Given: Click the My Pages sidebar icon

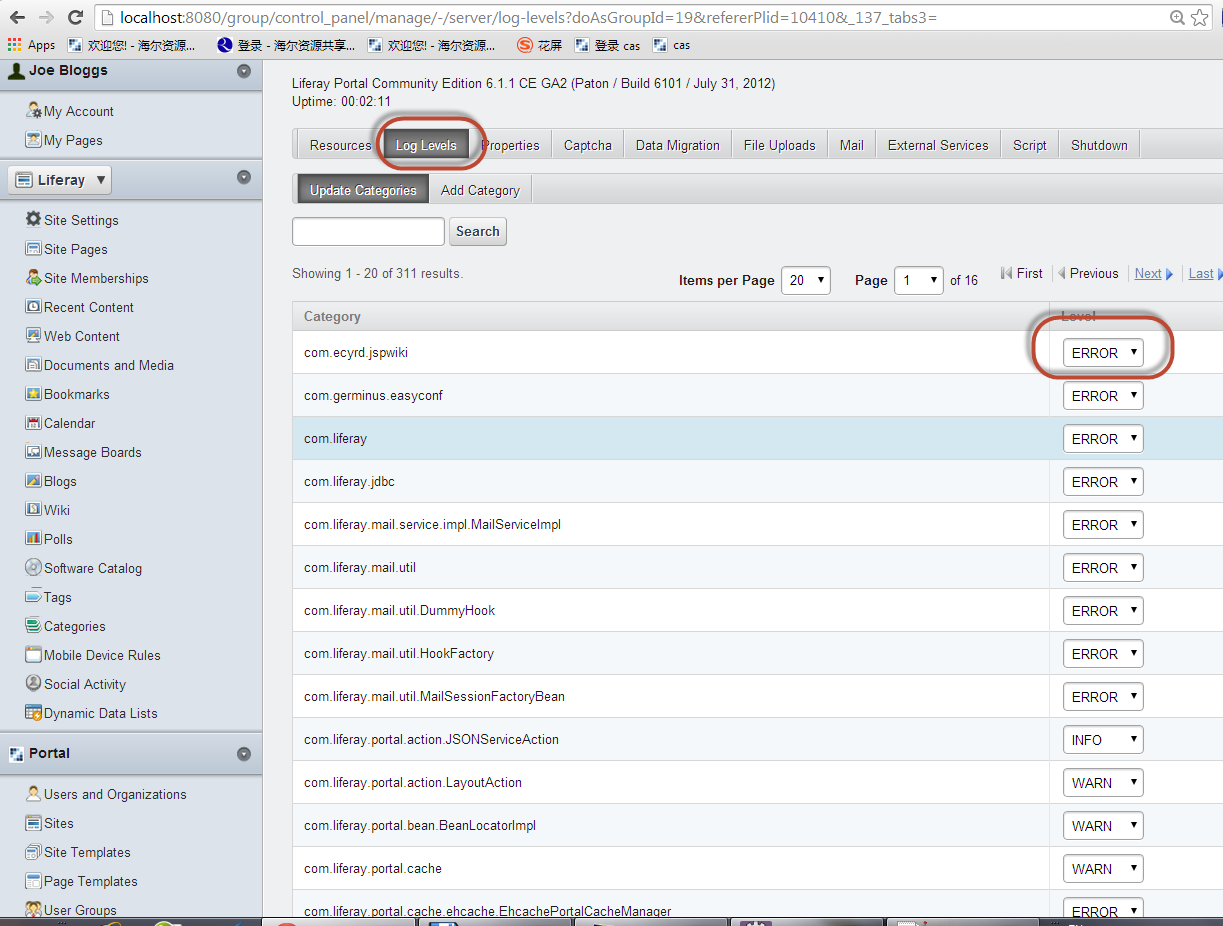Looking at the screenshot, I should pos(34,140).
